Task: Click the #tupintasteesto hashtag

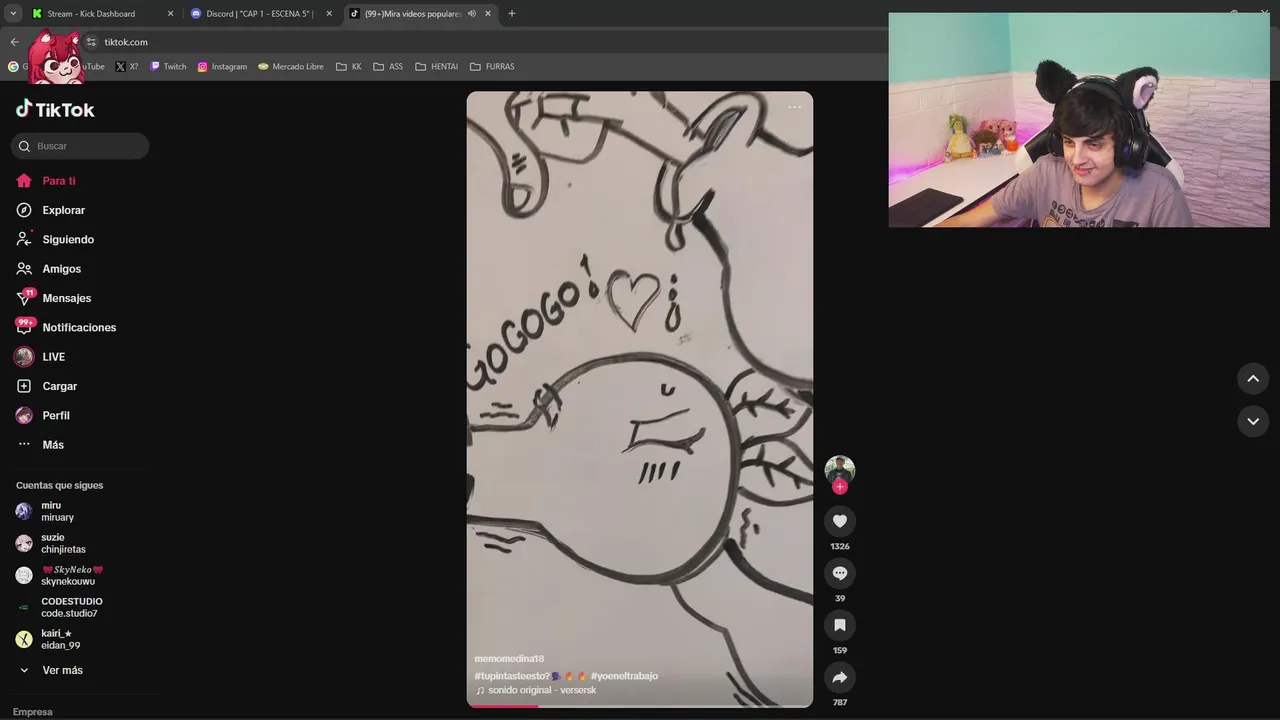Action: pos(511,676)
